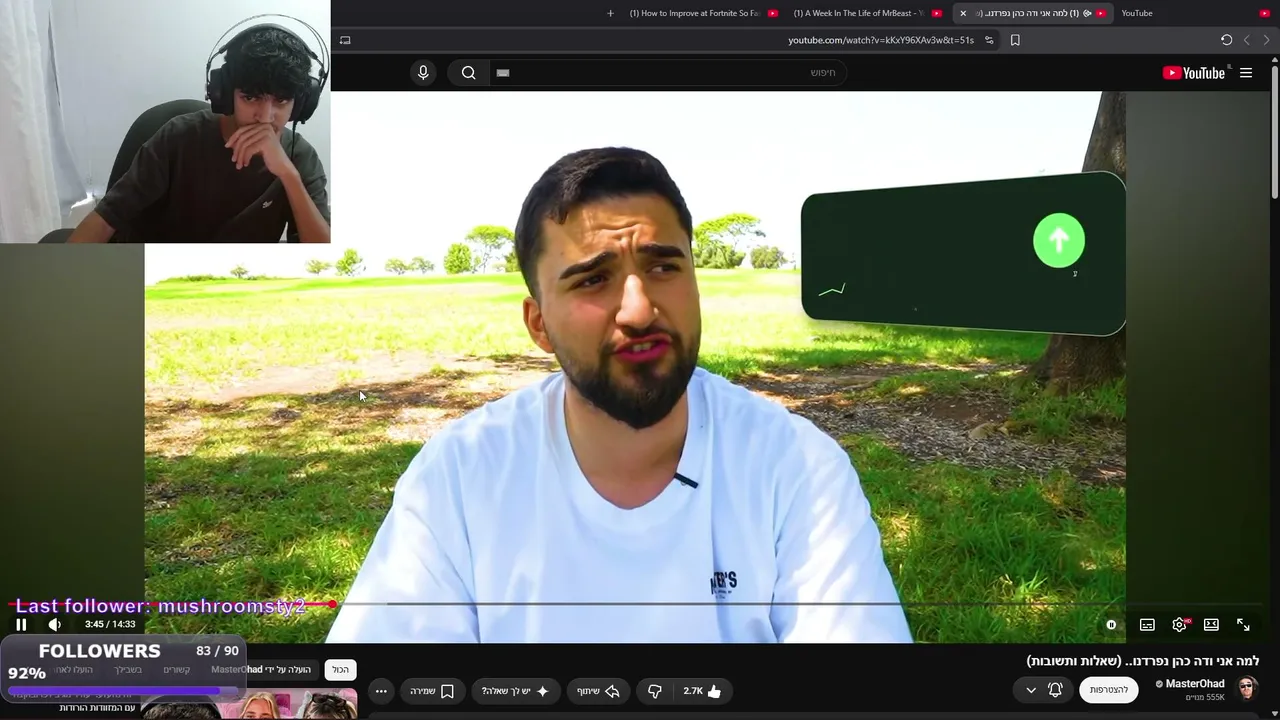This screenshot has height=720, width=1280.
Task: Open the recommended video thumbnail below the chips
Action: [249, 705]
